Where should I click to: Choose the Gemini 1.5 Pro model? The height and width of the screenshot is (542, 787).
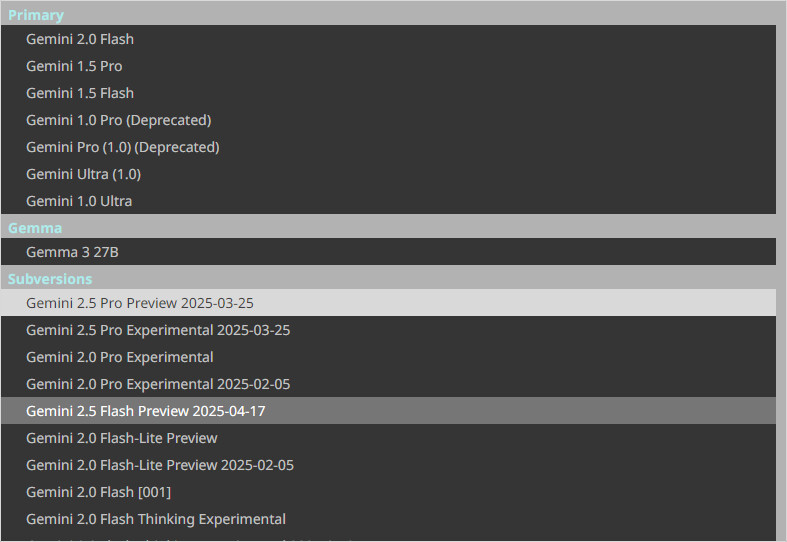click(x=74, y=66)
